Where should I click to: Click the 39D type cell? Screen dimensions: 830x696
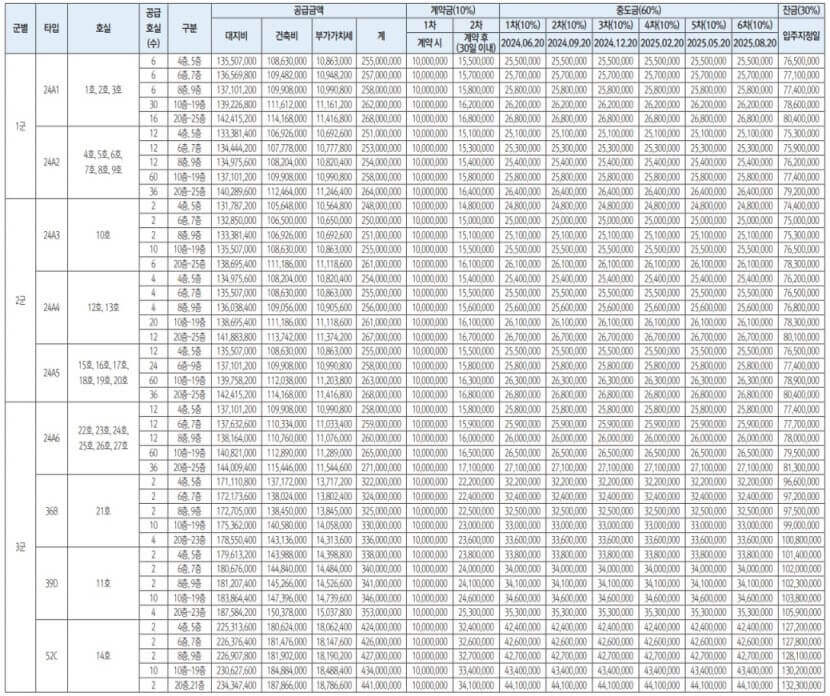click(52, 583)
